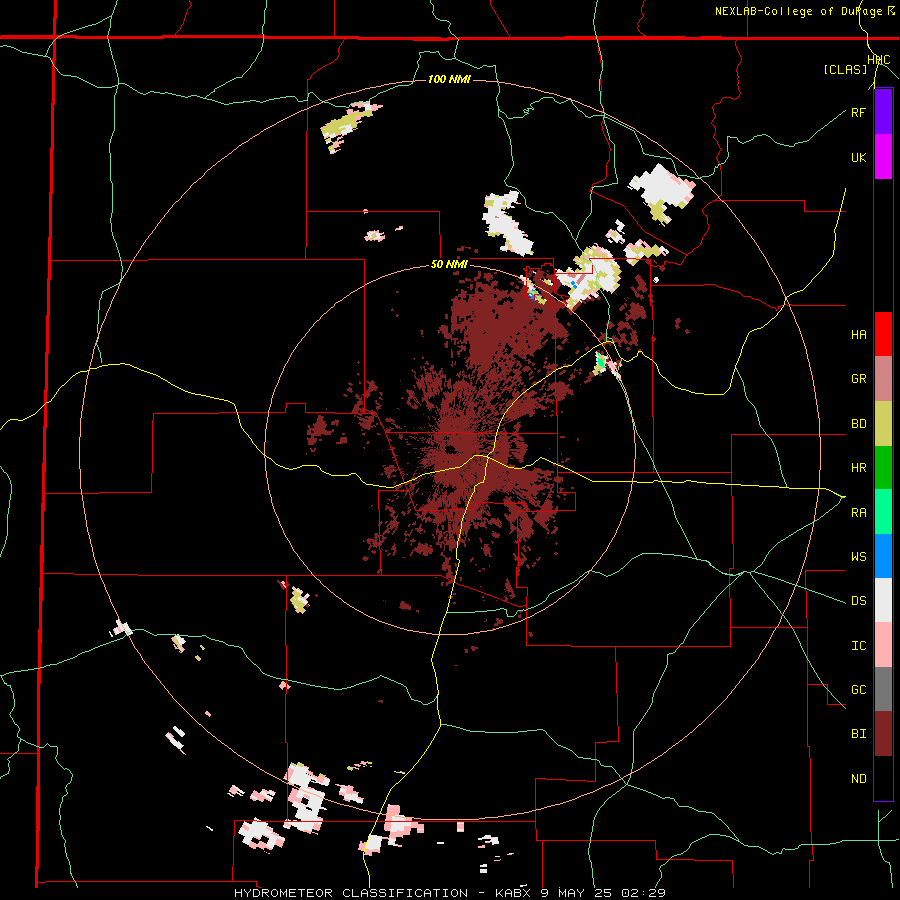Viewport: 900px width, 900px height.
Task: Click the radar site center point
Action: [x=451, y=449]
